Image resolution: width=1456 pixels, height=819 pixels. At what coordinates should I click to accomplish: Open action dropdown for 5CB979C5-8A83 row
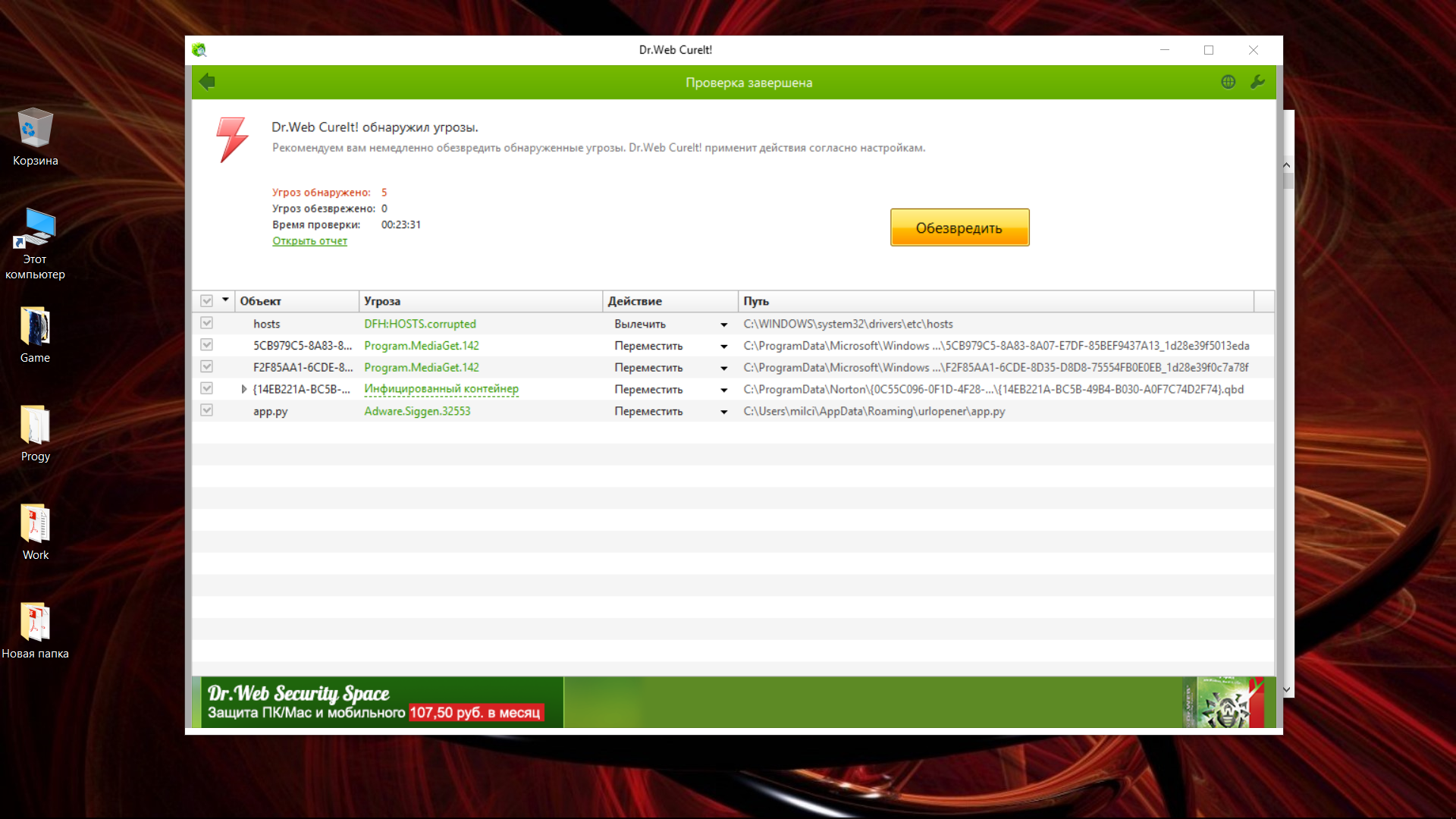[x=724, y=347]
